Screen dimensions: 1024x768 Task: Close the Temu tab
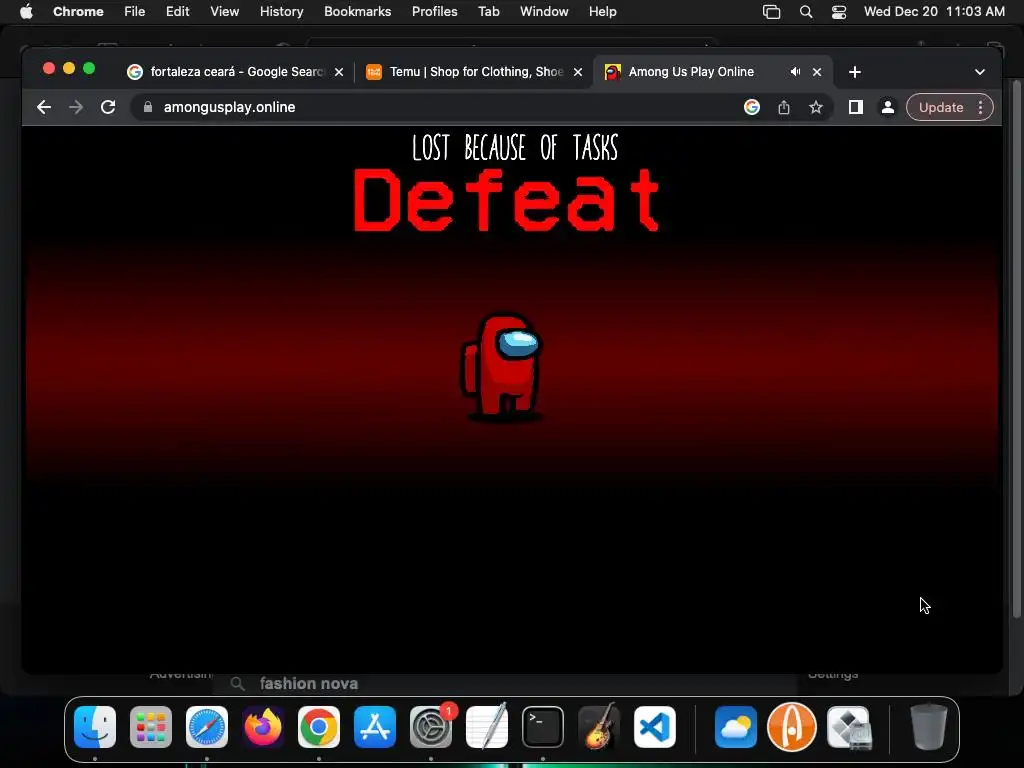pyautogui.click(x=578, y=72)
